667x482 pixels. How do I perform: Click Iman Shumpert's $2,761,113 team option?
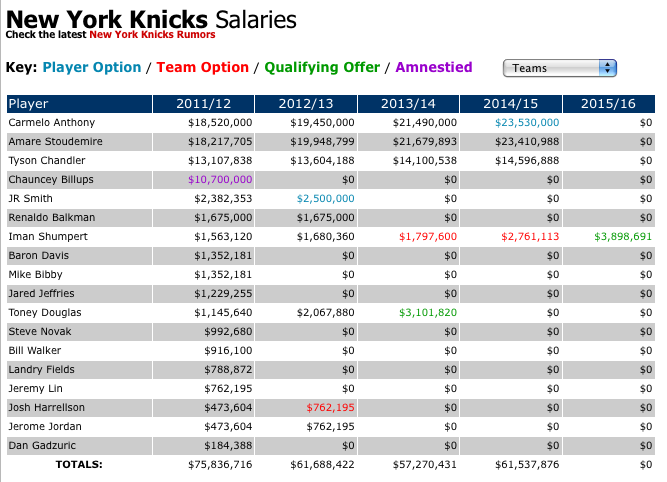(x=530, y=237)
